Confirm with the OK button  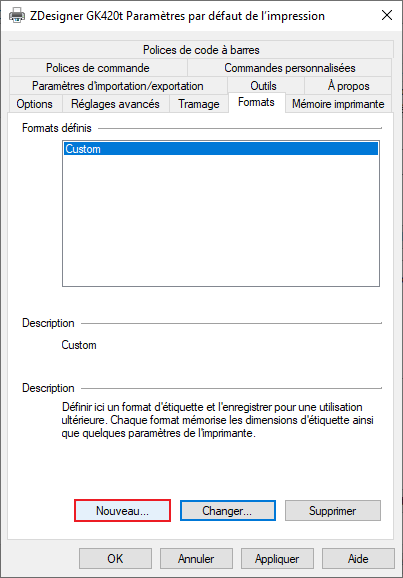coord(115,558)
